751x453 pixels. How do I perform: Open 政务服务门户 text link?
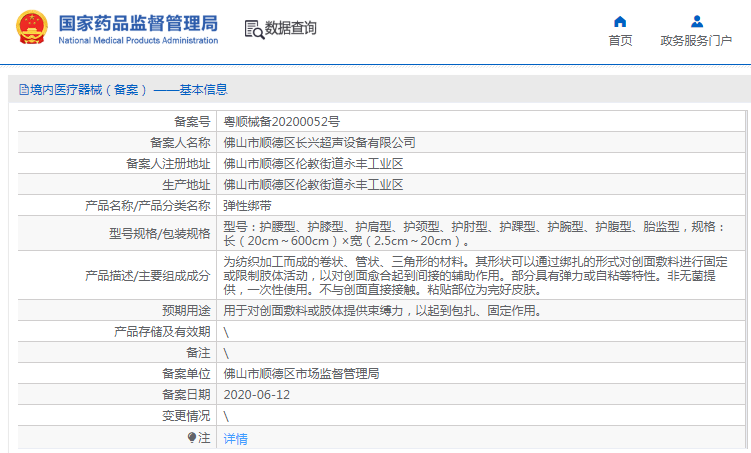click(x=696, y=41)
